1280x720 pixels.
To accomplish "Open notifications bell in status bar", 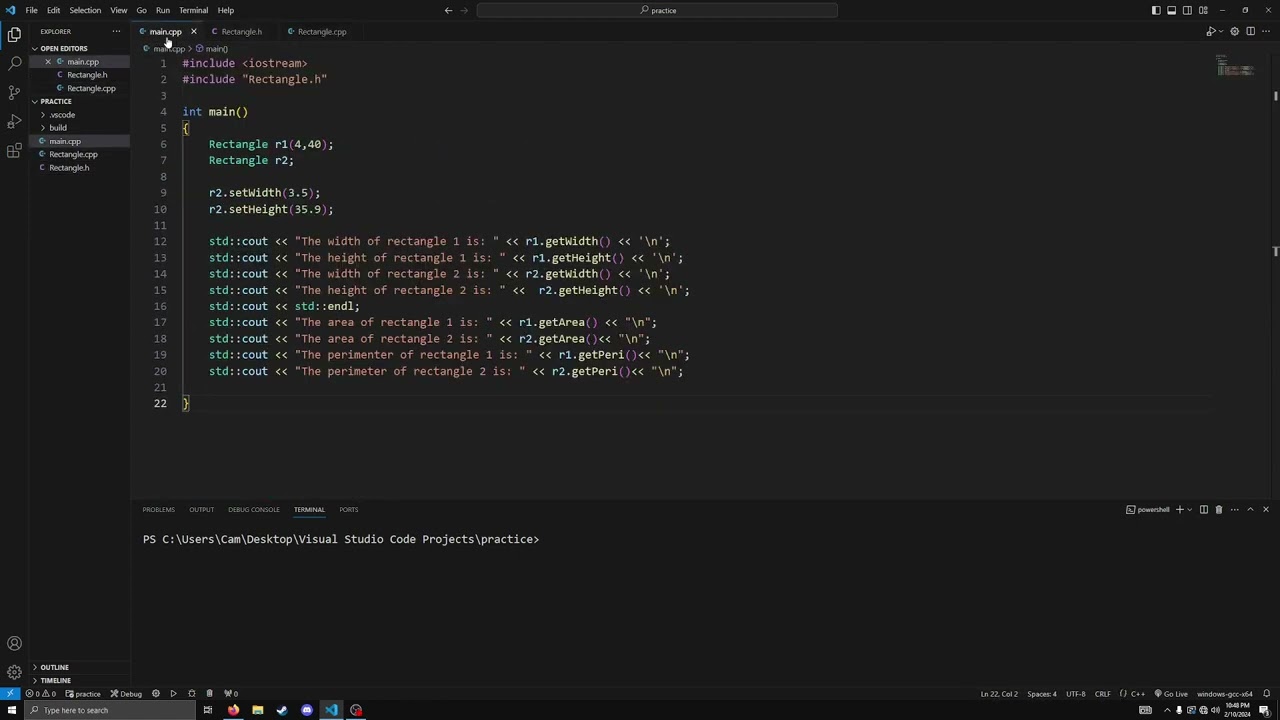I will (x=1266, y=694).
